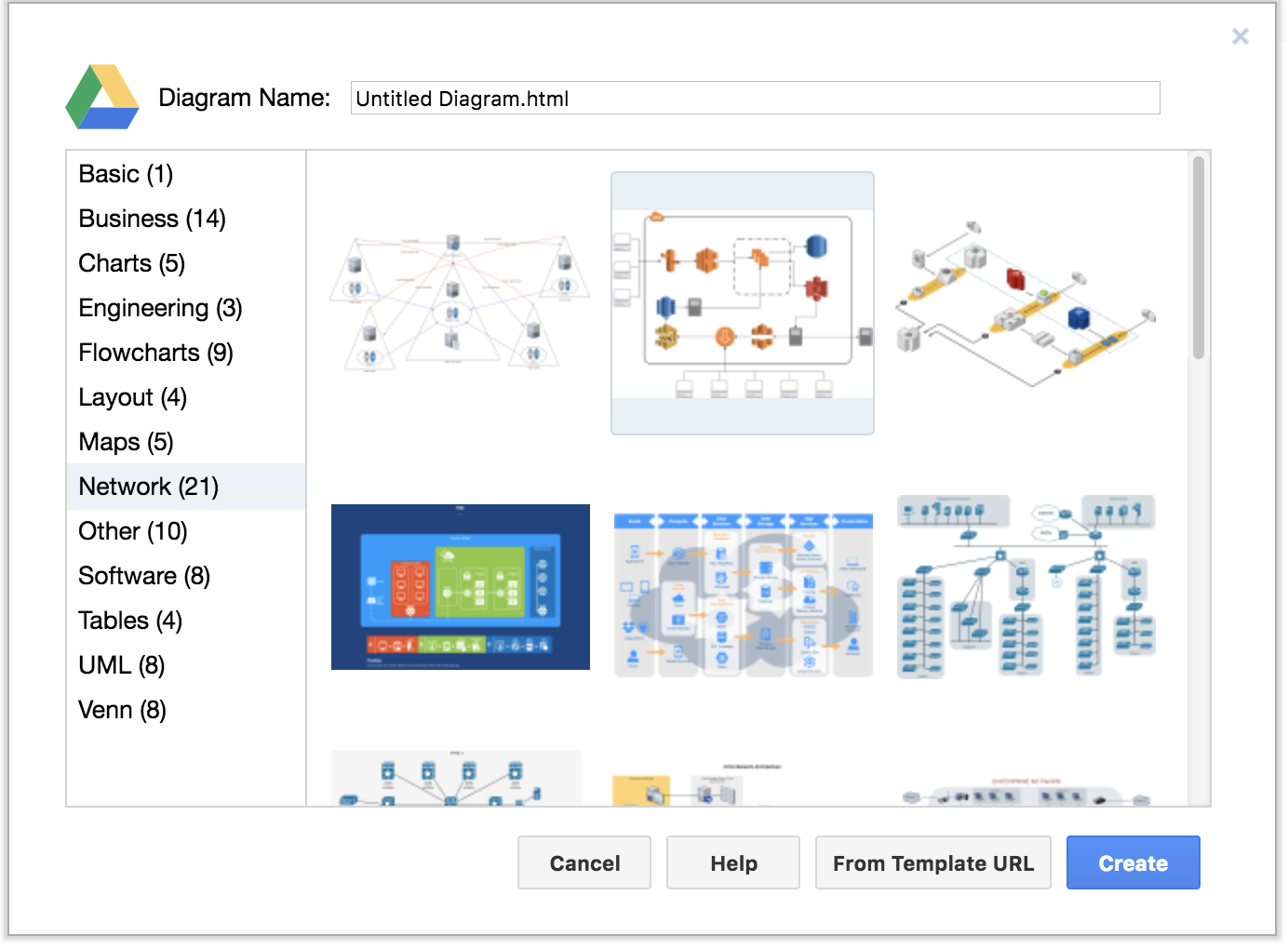The width and height of the screenshot is (1288, 949).
Task: Close the template dialog with X
Action: point(1240,36)
